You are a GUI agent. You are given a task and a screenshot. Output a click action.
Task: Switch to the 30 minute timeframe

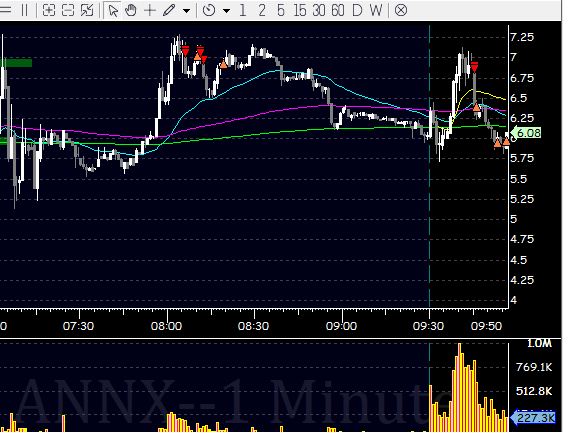319,10
